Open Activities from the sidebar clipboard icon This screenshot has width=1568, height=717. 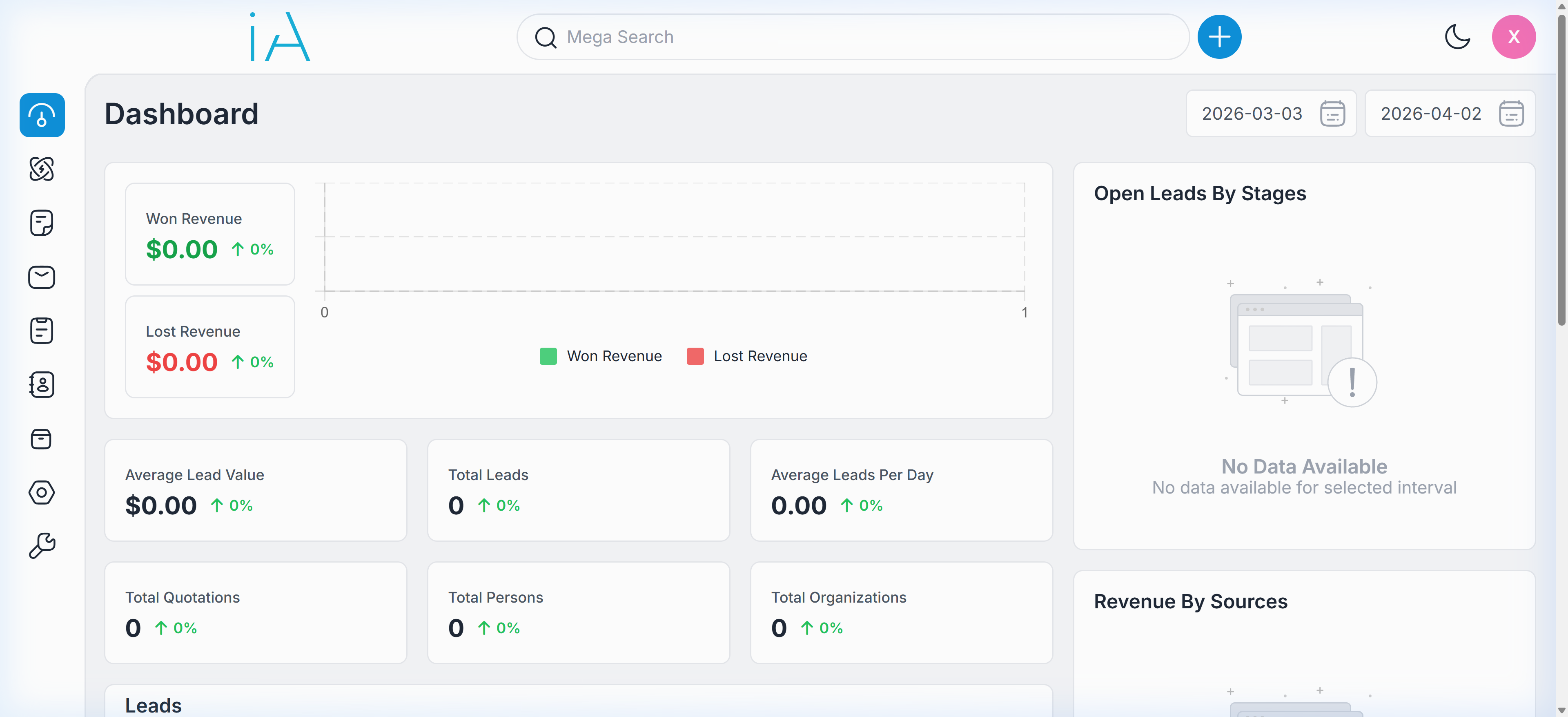41,331
